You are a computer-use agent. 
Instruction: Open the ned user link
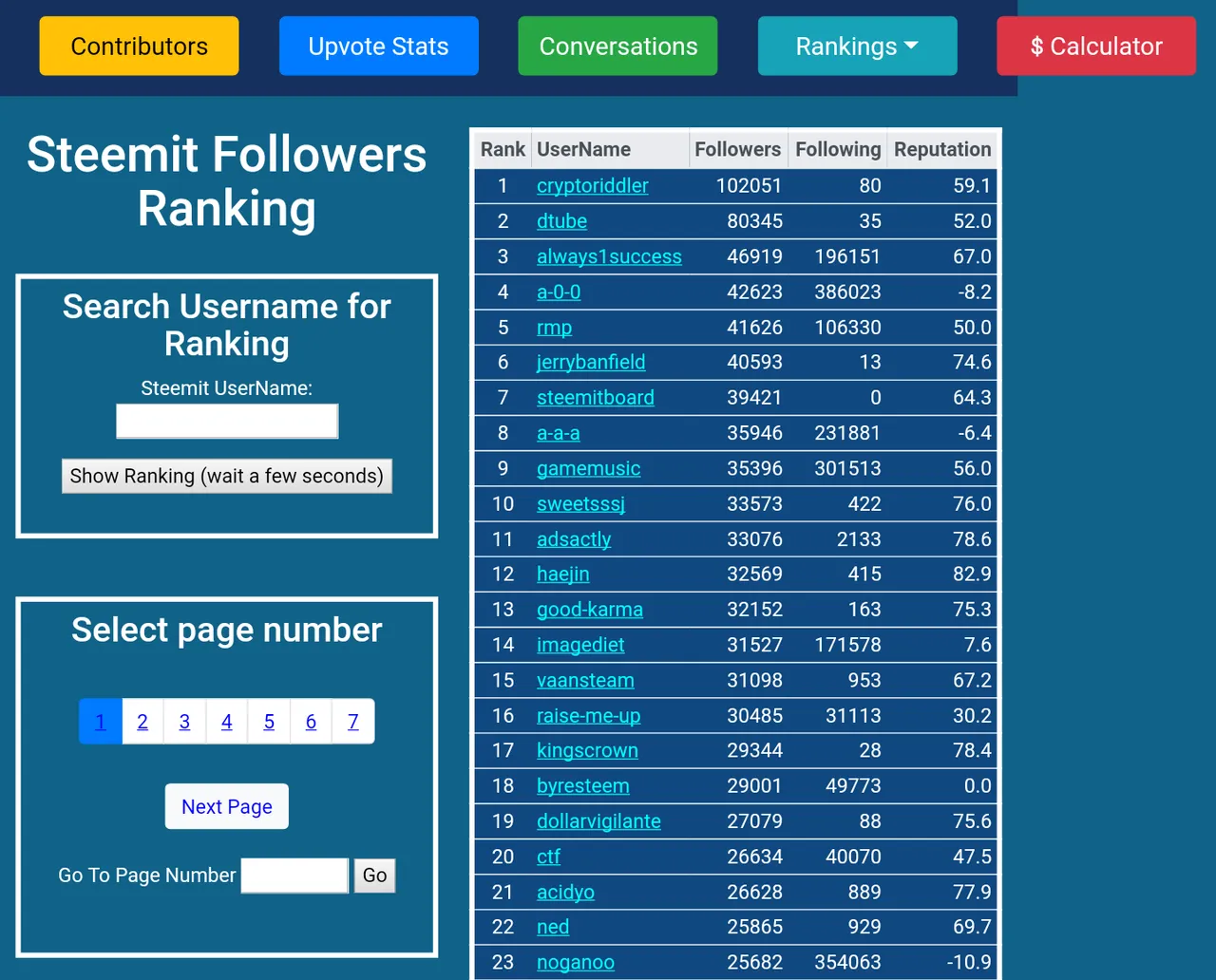[x=553, y=927]
